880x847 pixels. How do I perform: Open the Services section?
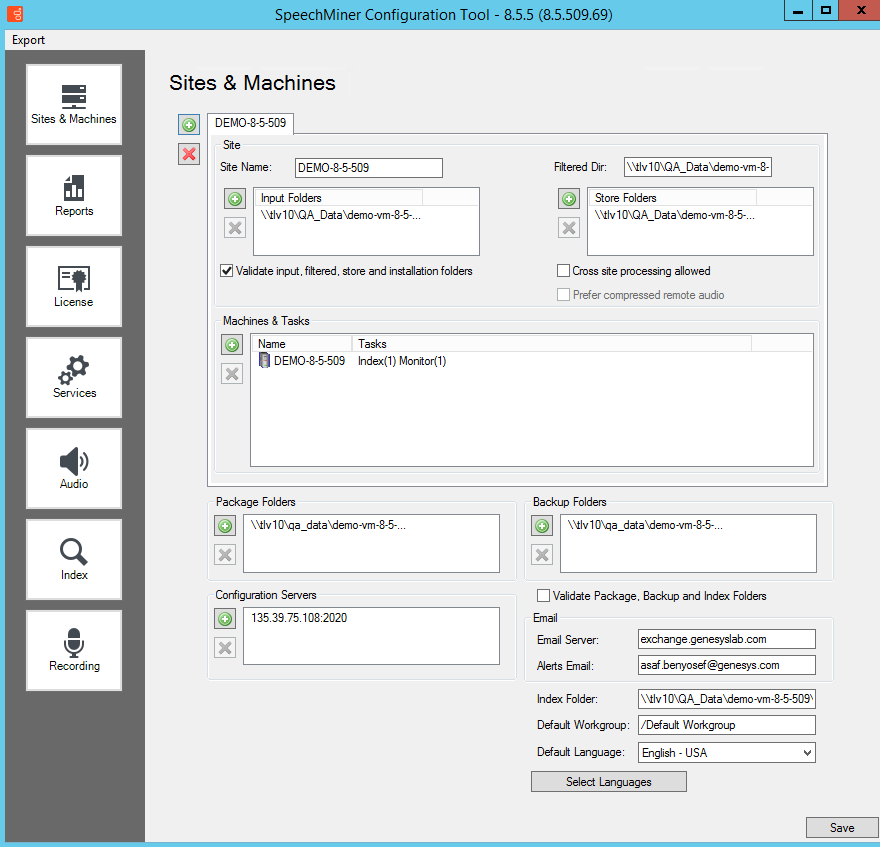point(74,377)
